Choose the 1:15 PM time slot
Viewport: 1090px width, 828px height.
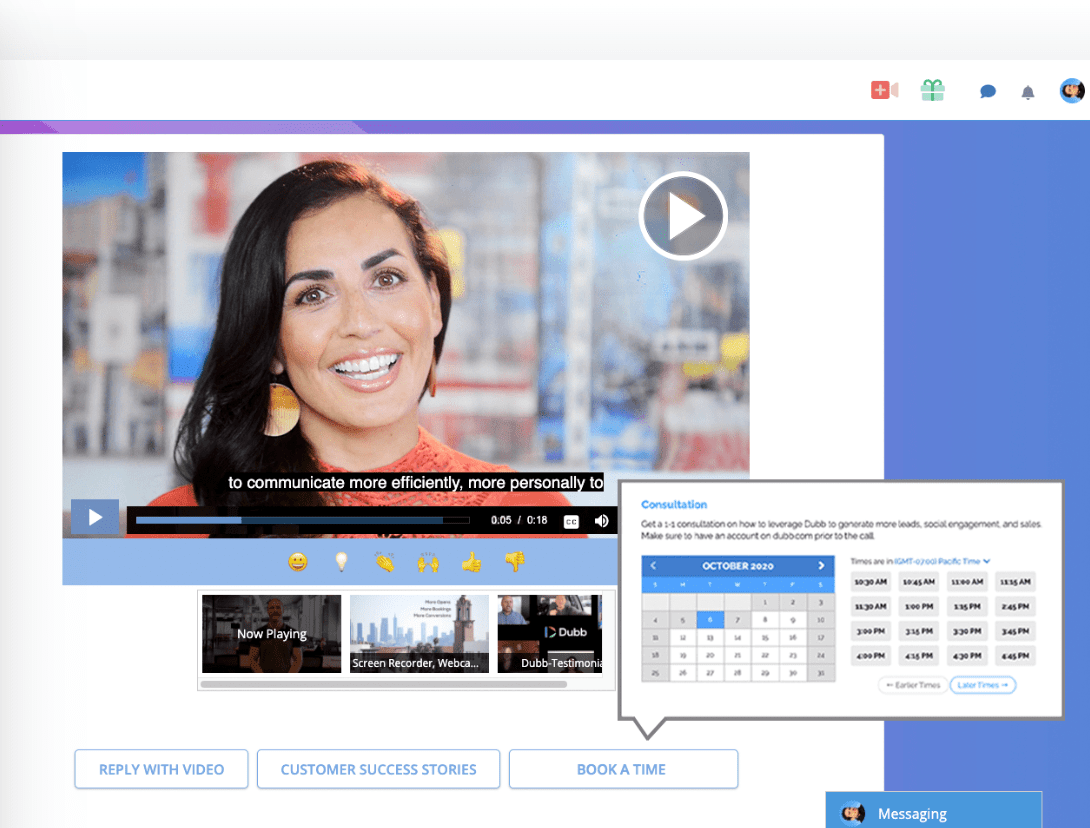[x=967, y=607]
